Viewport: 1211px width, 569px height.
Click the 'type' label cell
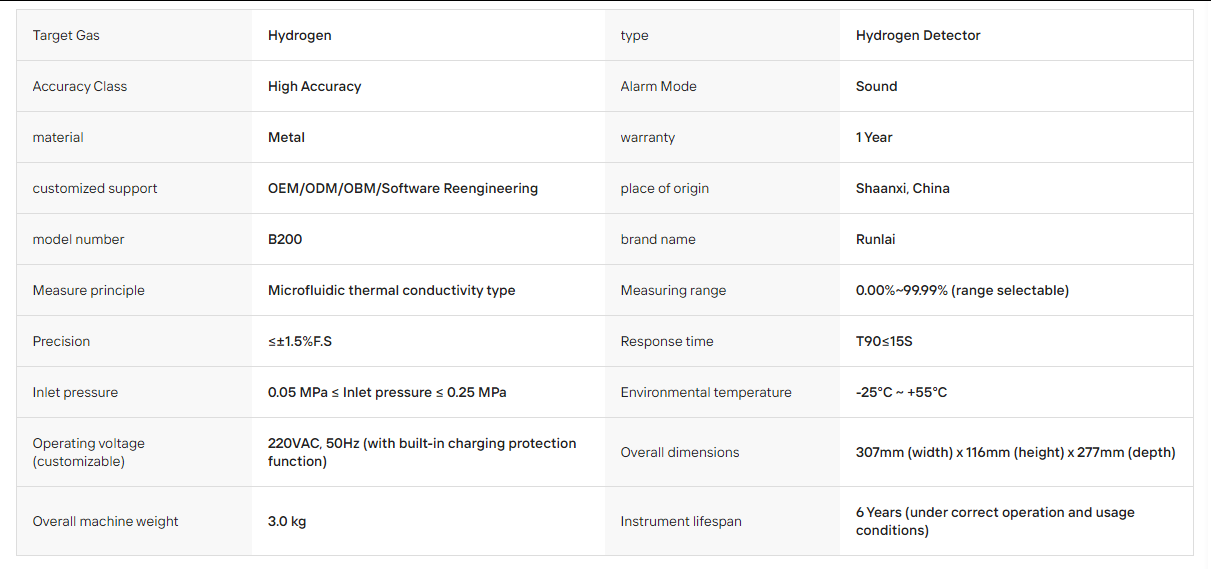(634, 35)
